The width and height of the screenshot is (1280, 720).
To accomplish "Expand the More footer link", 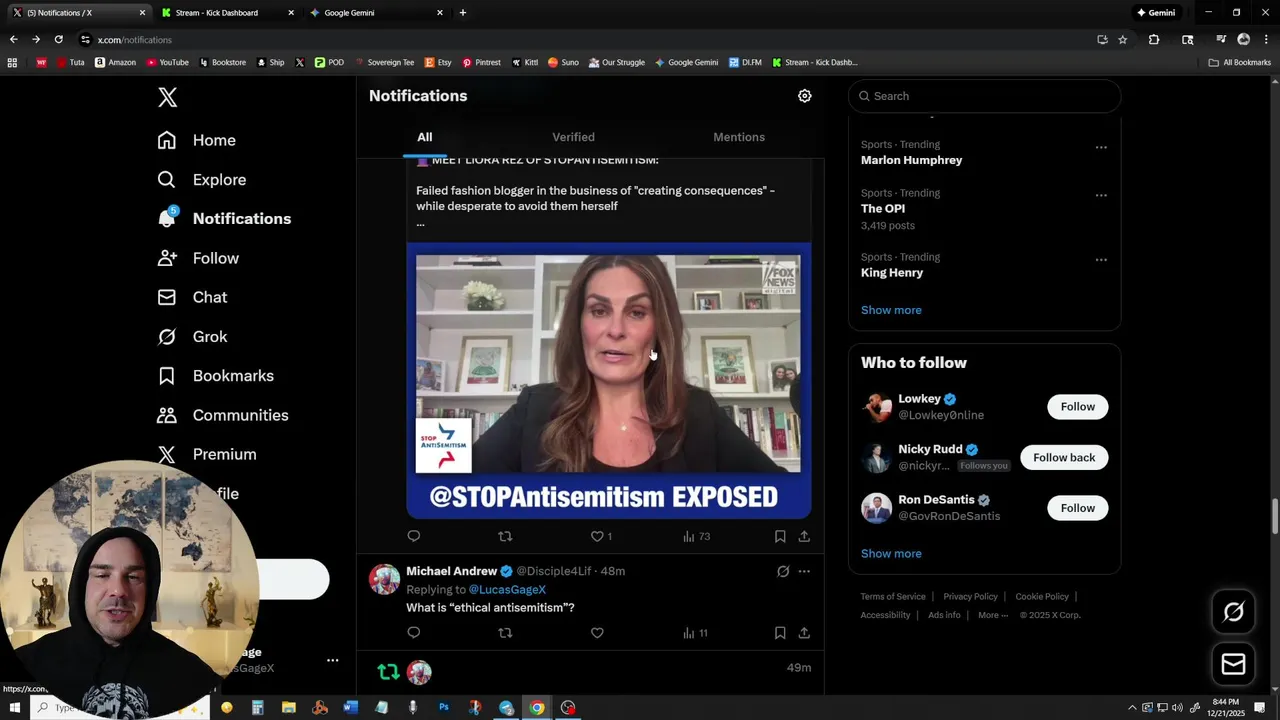I will point(993,615).
